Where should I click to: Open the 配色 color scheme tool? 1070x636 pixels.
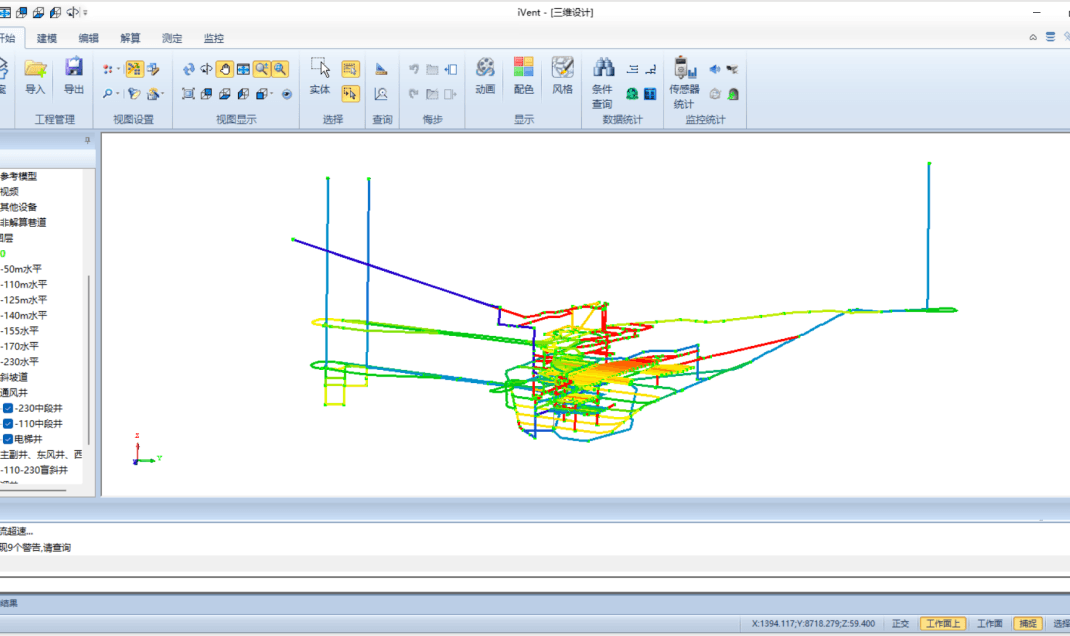[523, 76]
